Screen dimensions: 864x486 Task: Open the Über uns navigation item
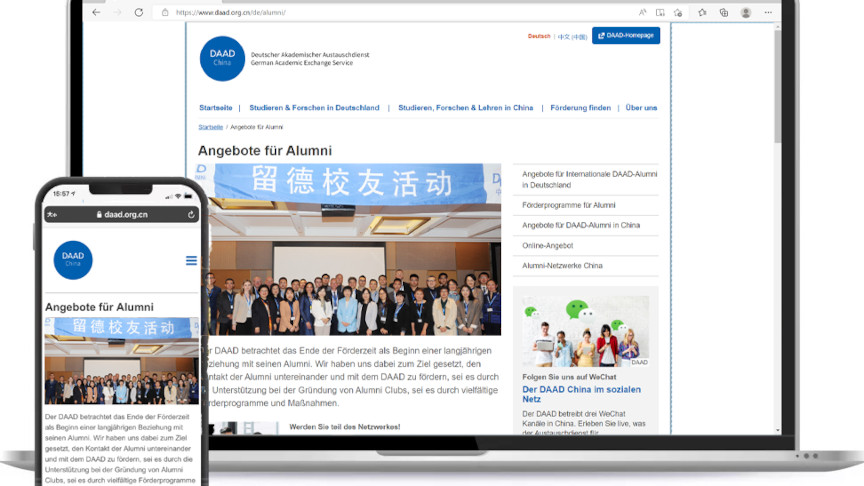click(x=641, y=107)
